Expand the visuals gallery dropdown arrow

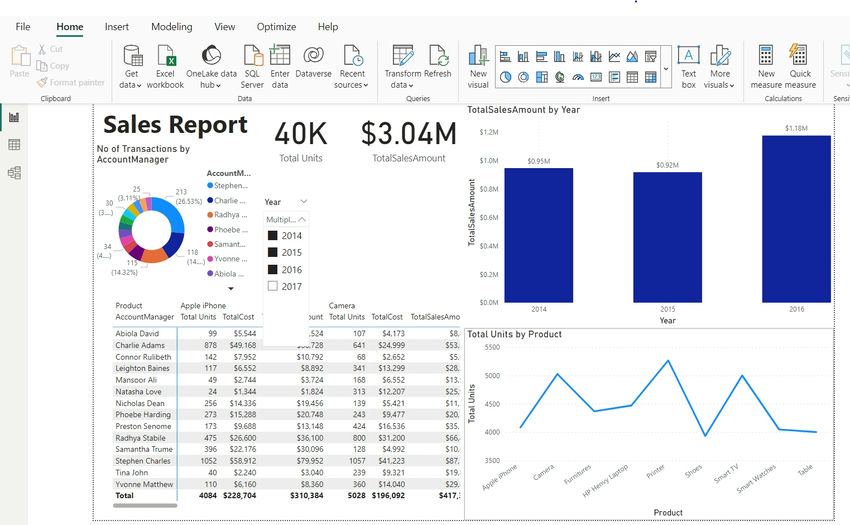[666, 67]
